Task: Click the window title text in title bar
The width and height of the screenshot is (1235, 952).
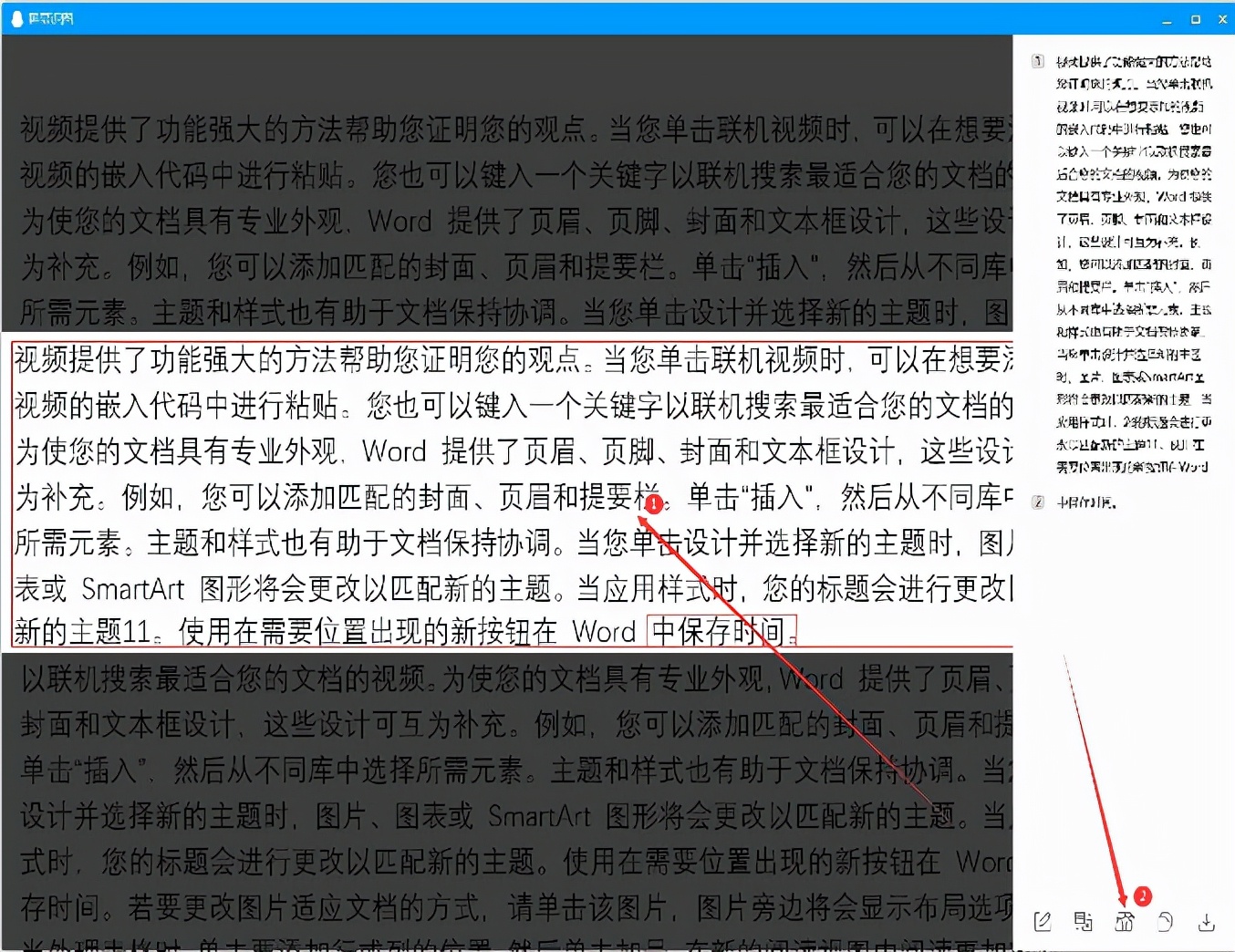Action: pyautogui.click(x=51, y=18)
